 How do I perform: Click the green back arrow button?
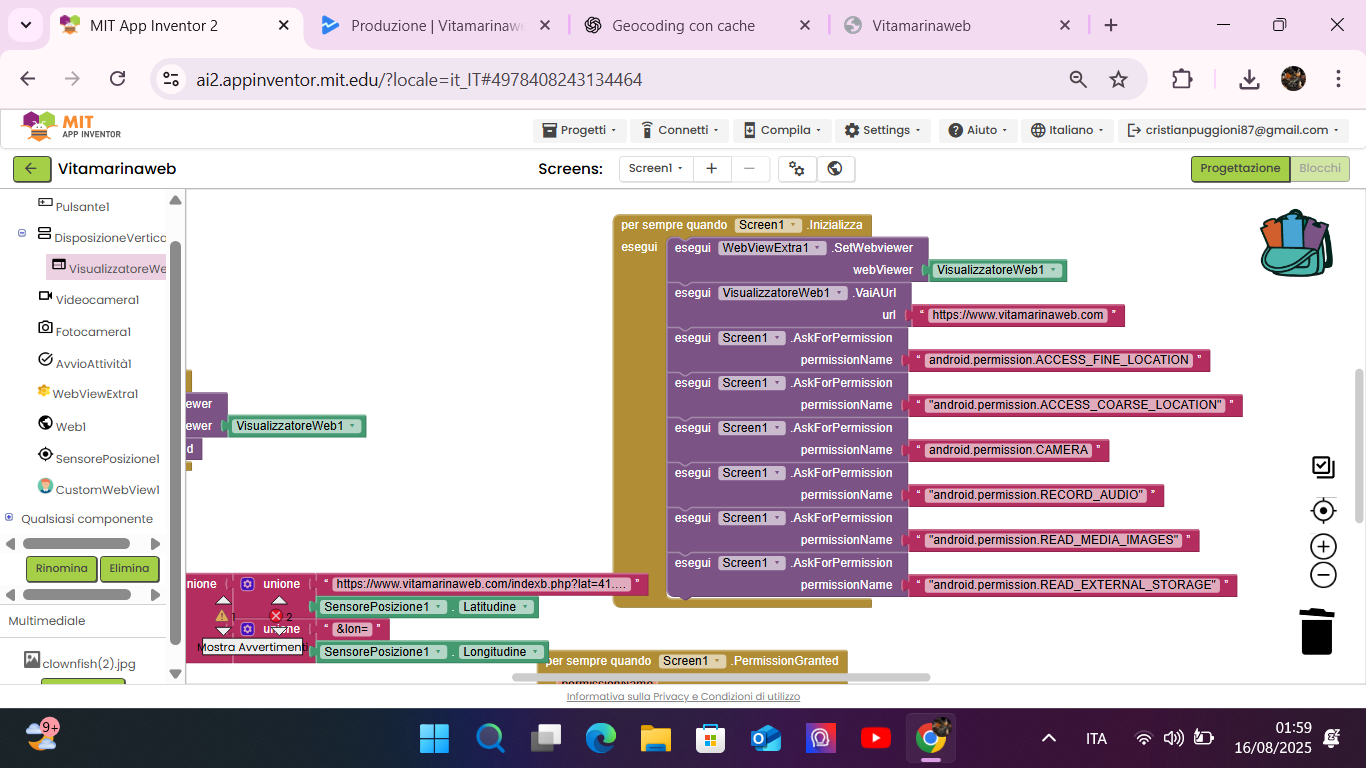click(31, 169)
